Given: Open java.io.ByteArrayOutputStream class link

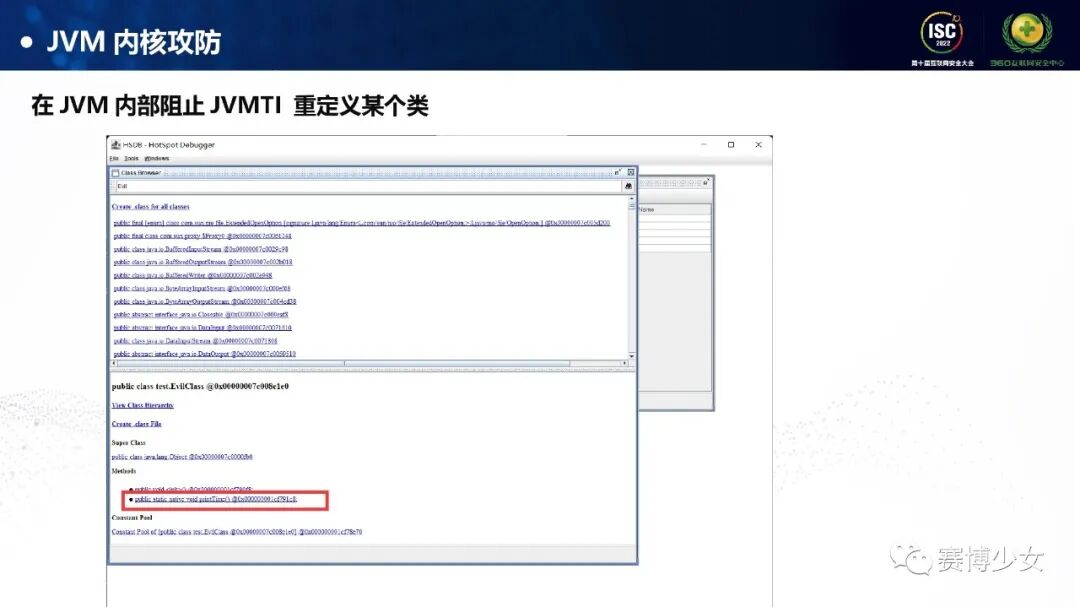Looking at the screenshot, I should point(205,301).
